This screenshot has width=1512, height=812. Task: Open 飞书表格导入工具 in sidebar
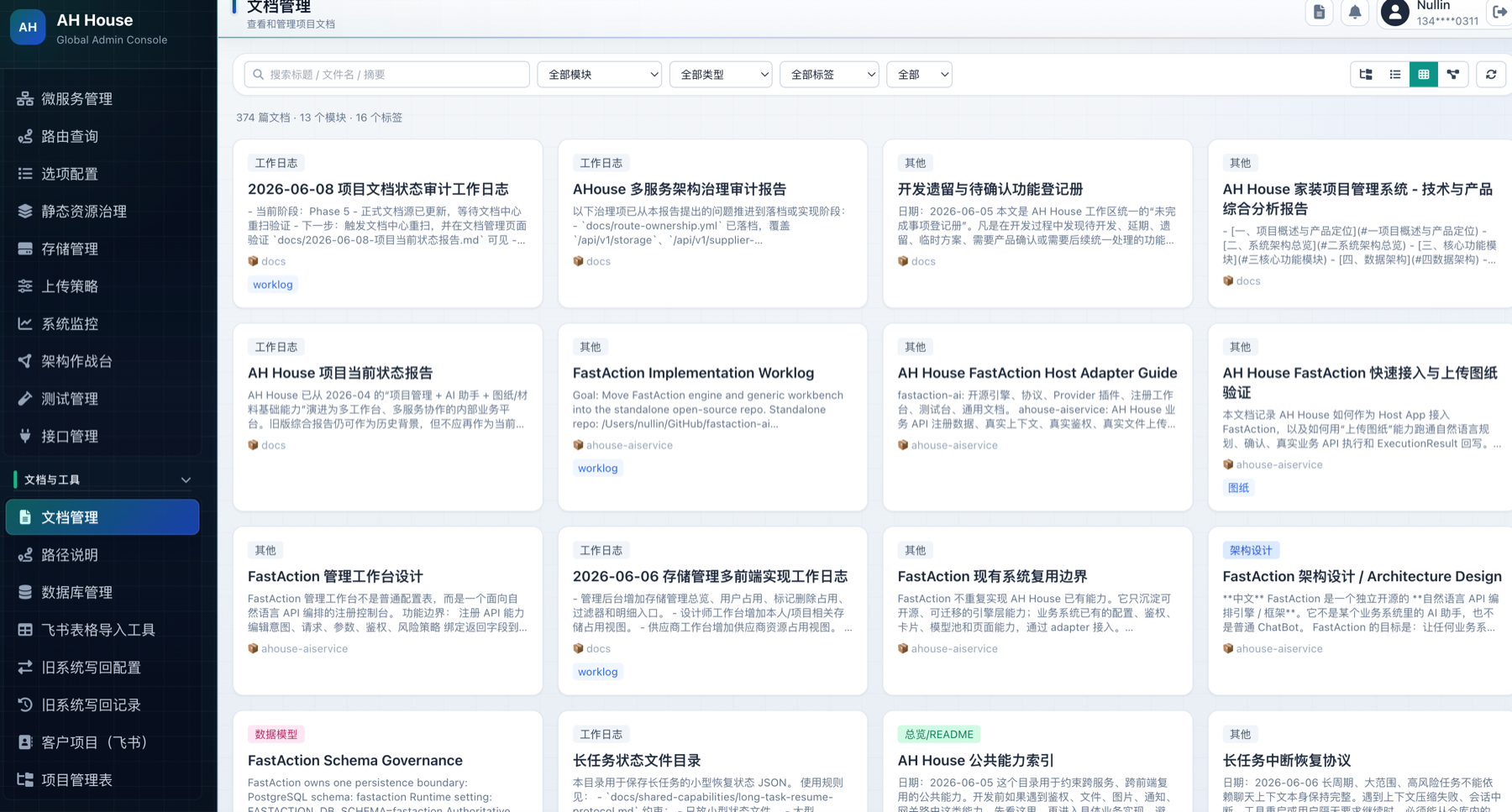pyautogui.click(x=102, y=630)
